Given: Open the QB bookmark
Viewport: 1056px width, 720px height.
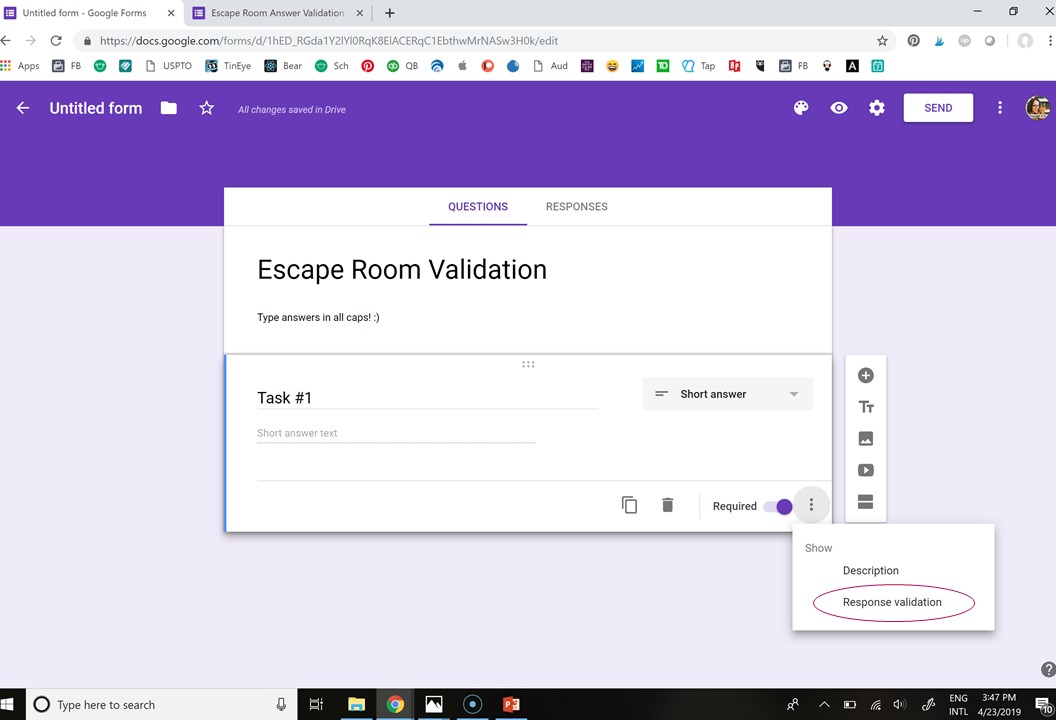Looking at the screenshot, I should click(403, 65).
